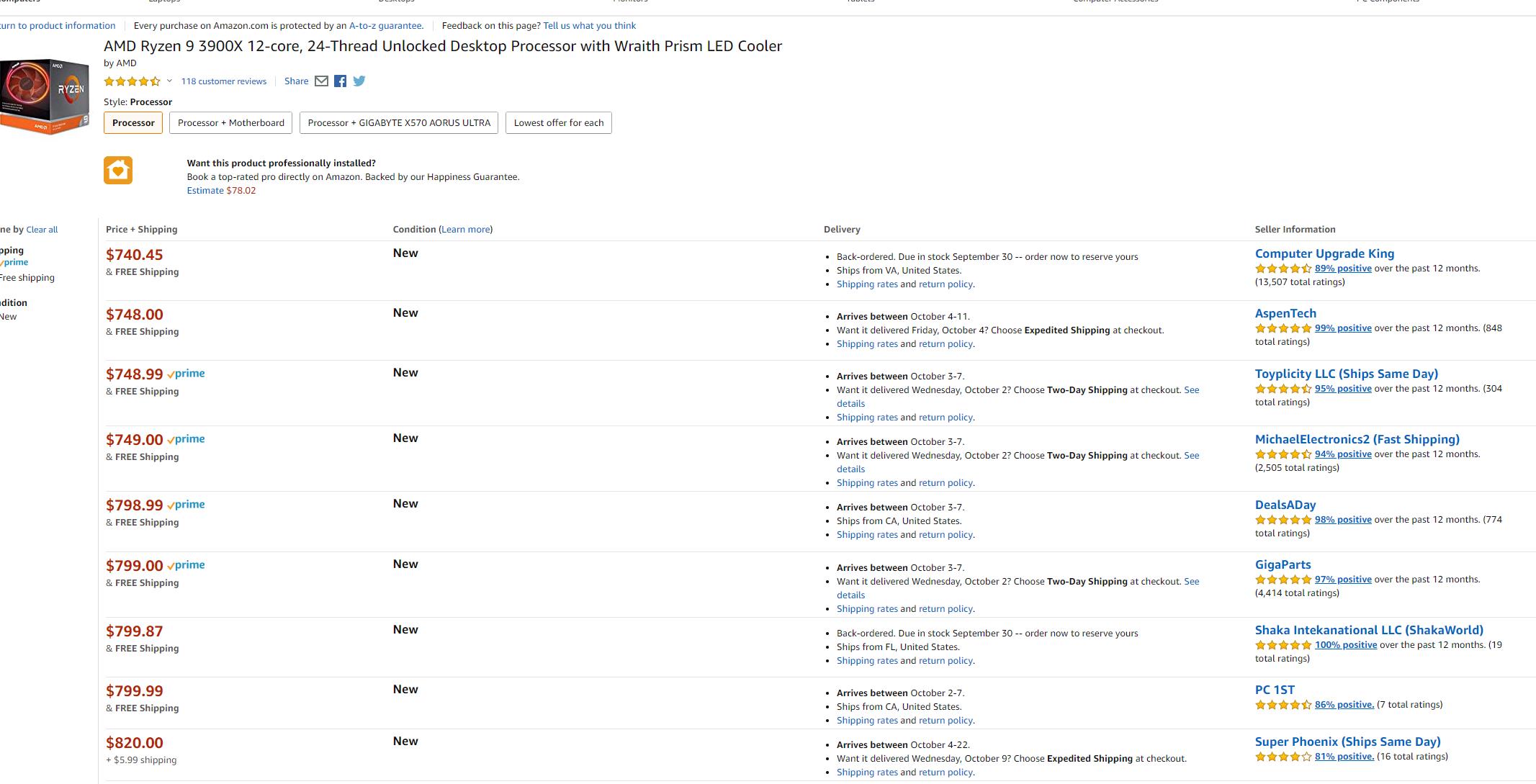Click Prime badge next to $748.99

pyautogui.click(x=186, y=374)
